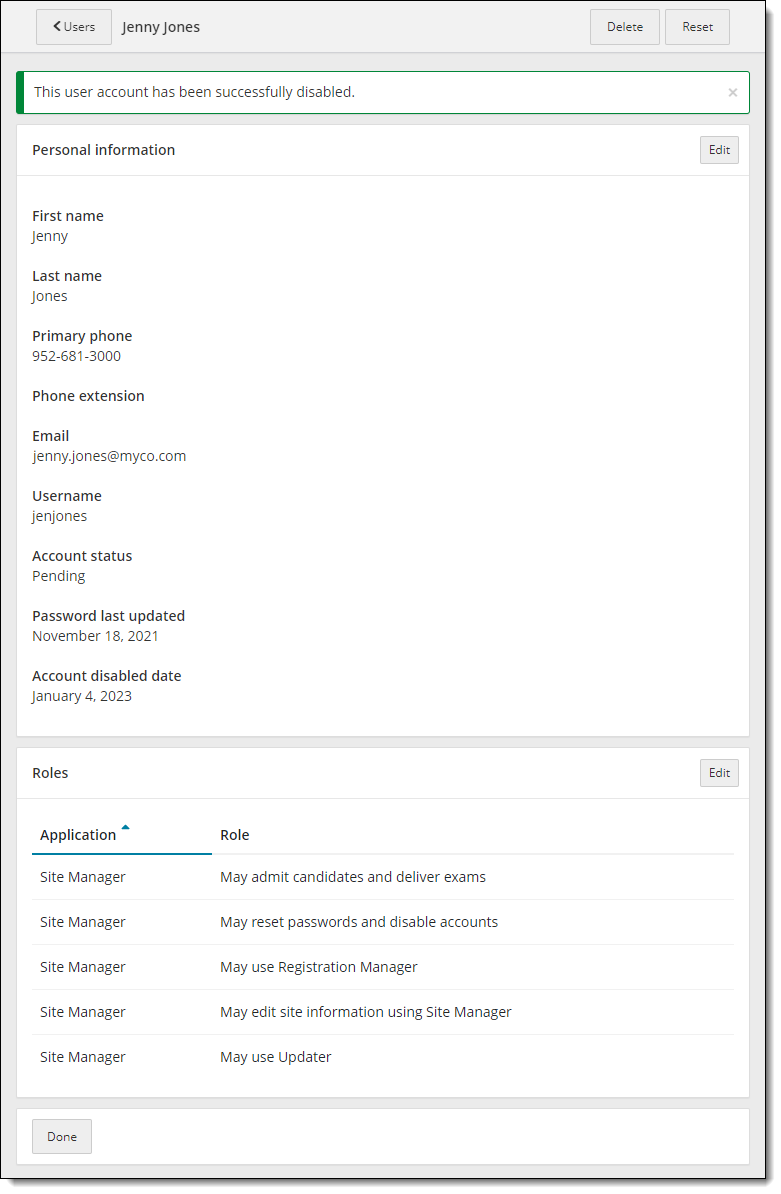Select the email jenny.jones@myco.com
Viewport: 781px width, 1194px height.
click(x=109, y=456)
